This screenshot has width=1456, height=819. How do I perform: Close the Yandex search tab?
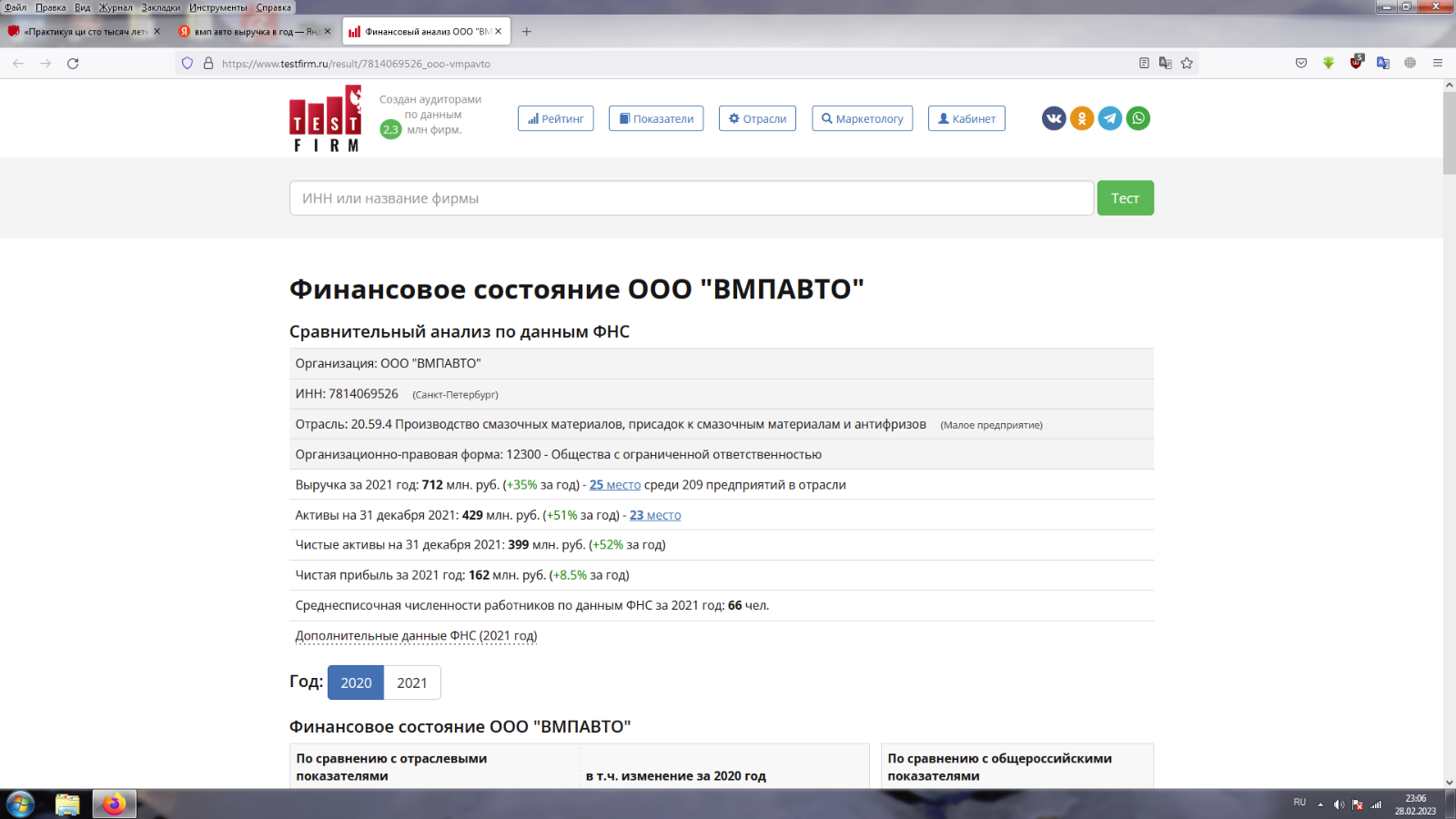(x=328, y=31)
